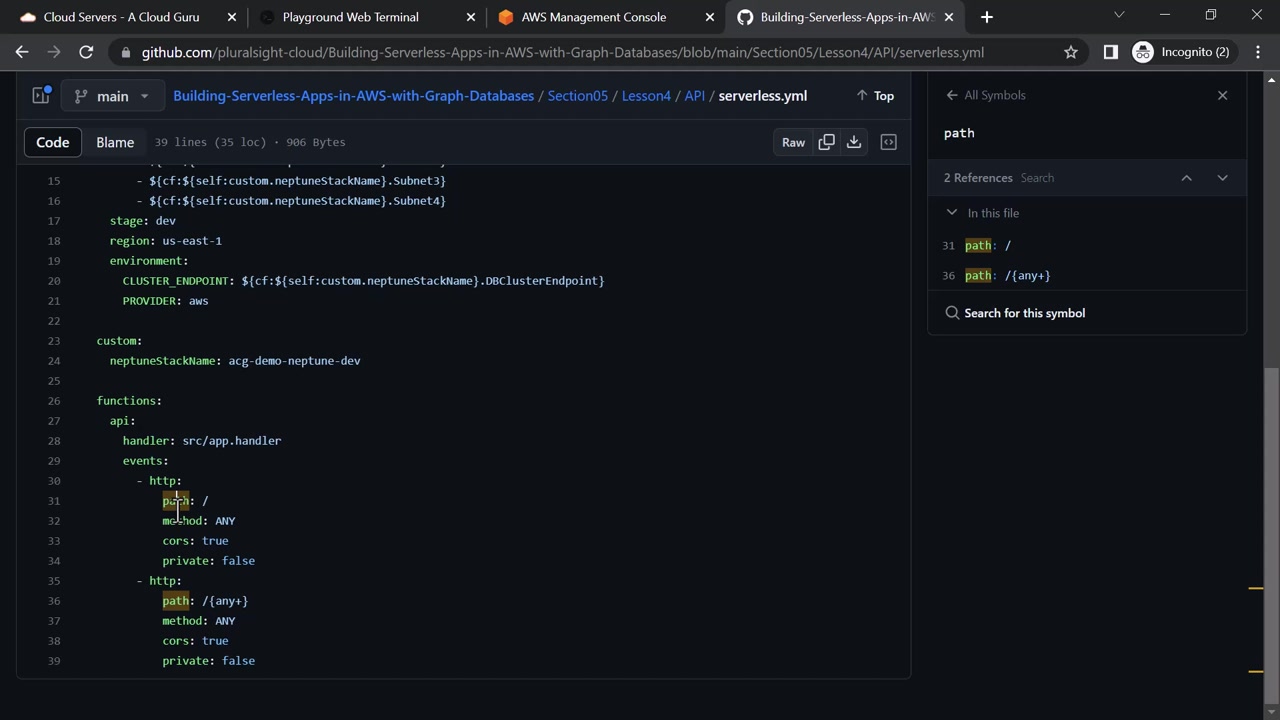
Task: Click Search for this symbol
Action: 1024,313
